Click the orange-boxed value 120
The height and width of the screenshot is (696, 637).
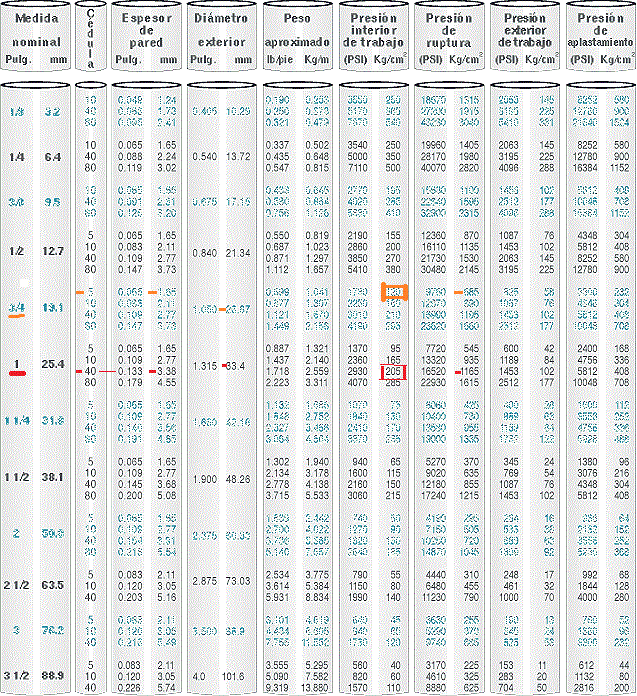click(393, 290)
